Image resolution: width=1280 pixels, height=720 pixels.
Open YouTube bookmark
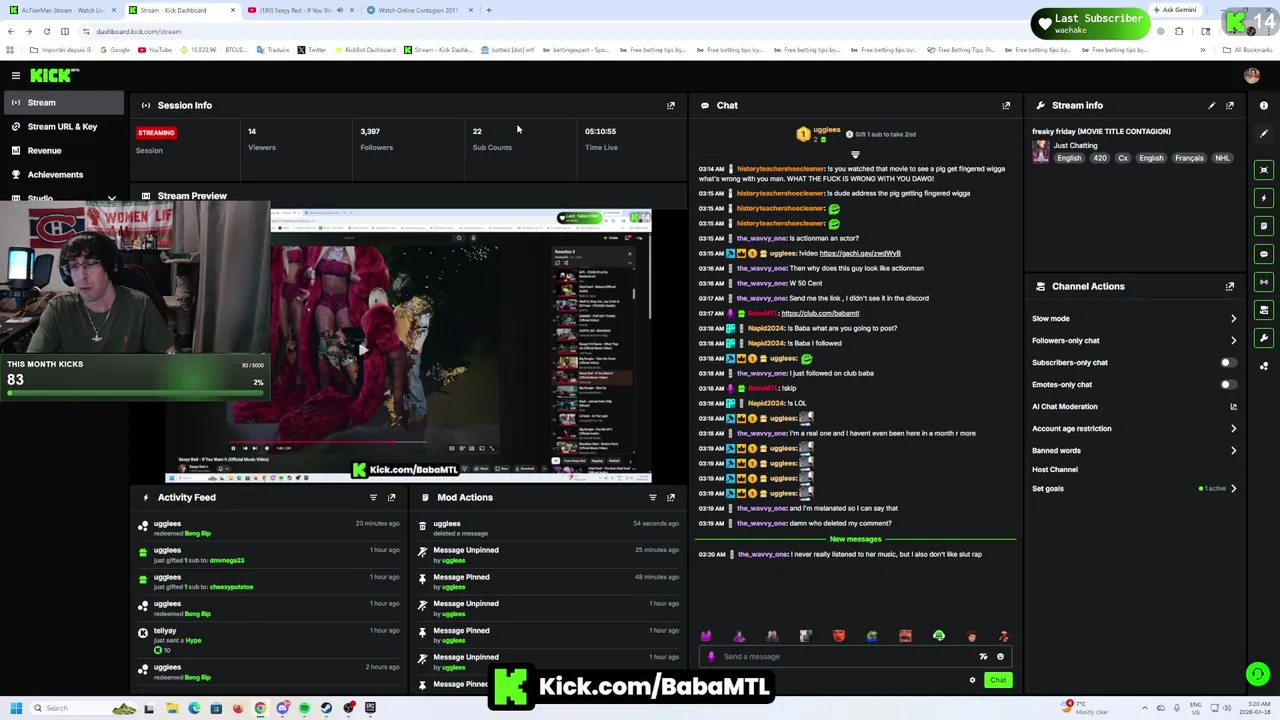tap(154, 50)
